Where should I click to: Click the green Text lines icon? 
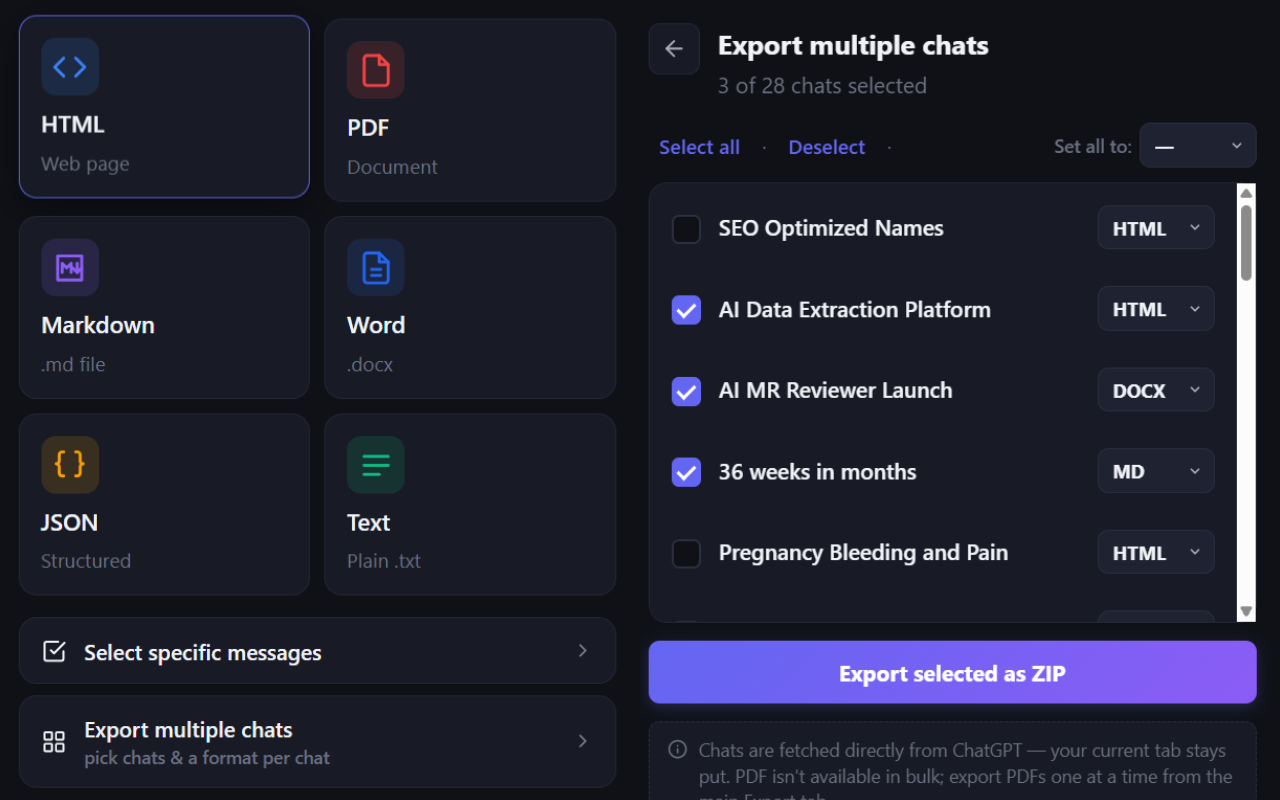pos(376,464)
